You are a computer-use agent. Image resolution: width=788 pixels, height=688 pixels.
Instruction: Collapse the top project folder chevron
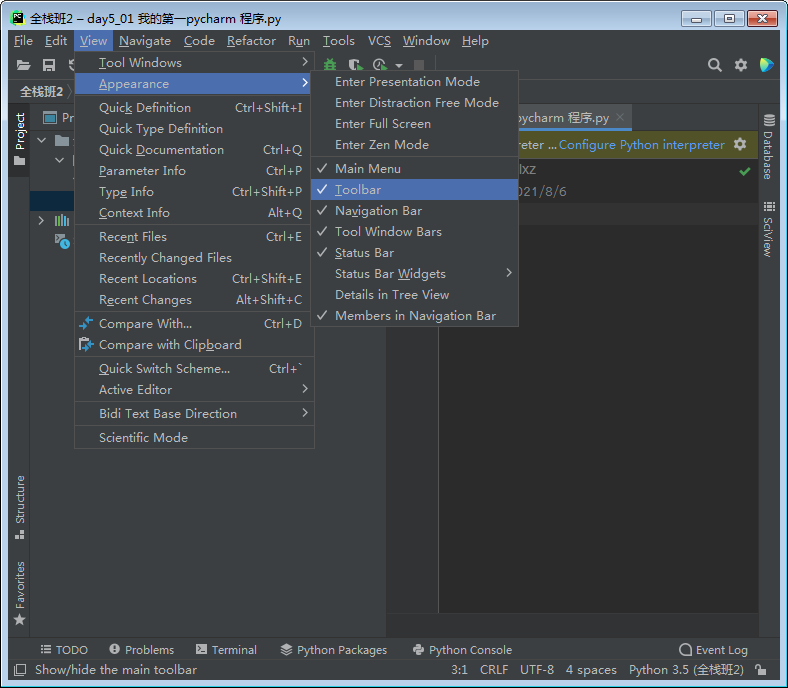[42, 140]
